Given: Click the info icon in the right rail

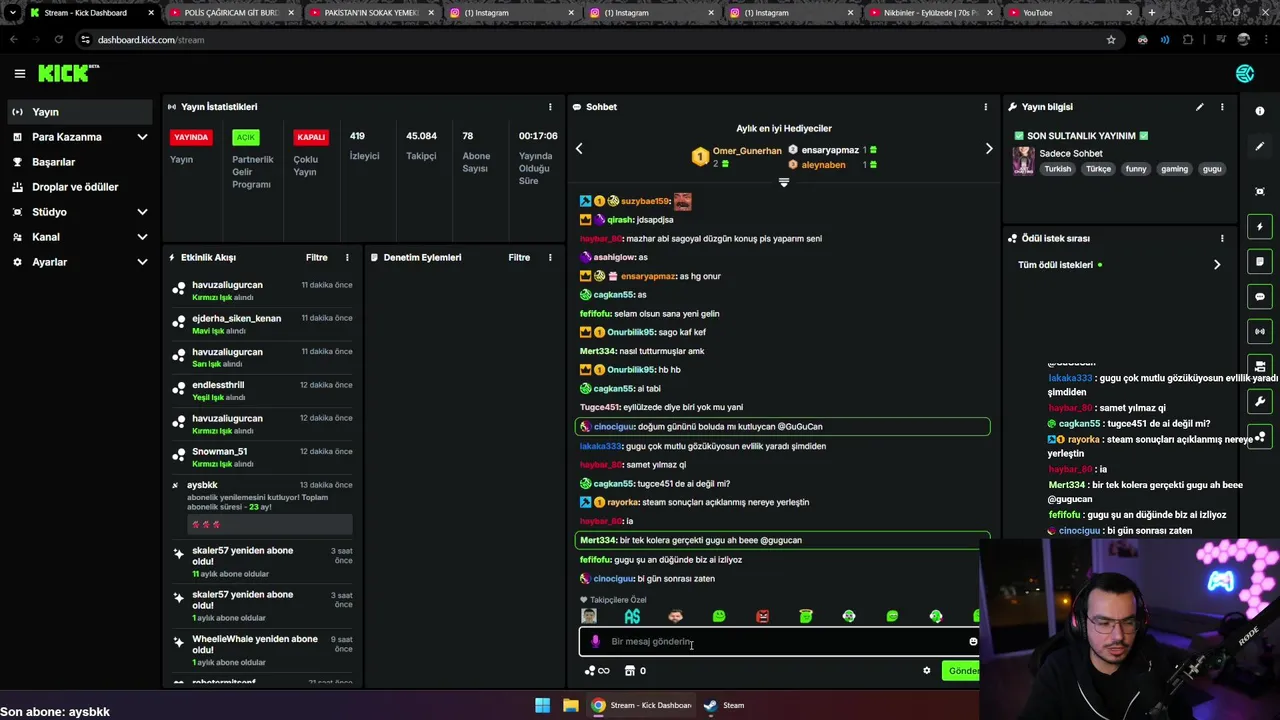Looking at the screenshot, I should pyautogui.click(x=1260, y=111).
